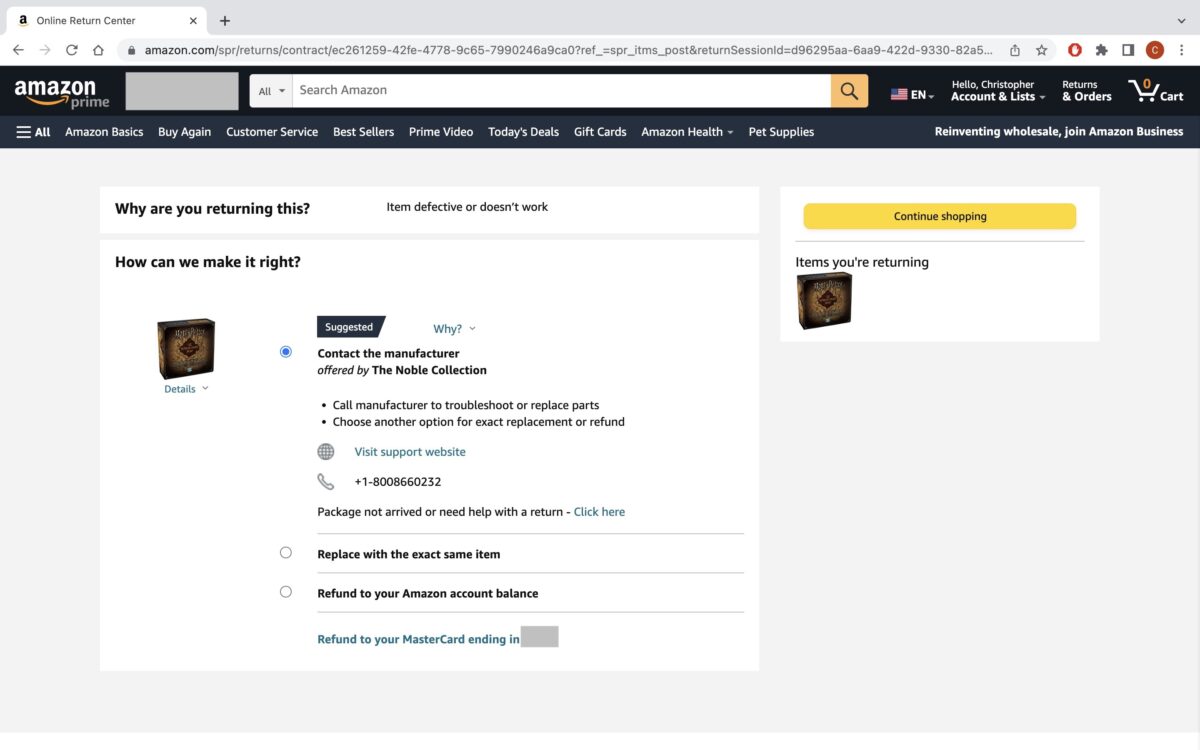Image resolution: width=1200 pixels, height=750 pixels.
Task: Open the Extensions puzzle menu
Action: 1101,49
